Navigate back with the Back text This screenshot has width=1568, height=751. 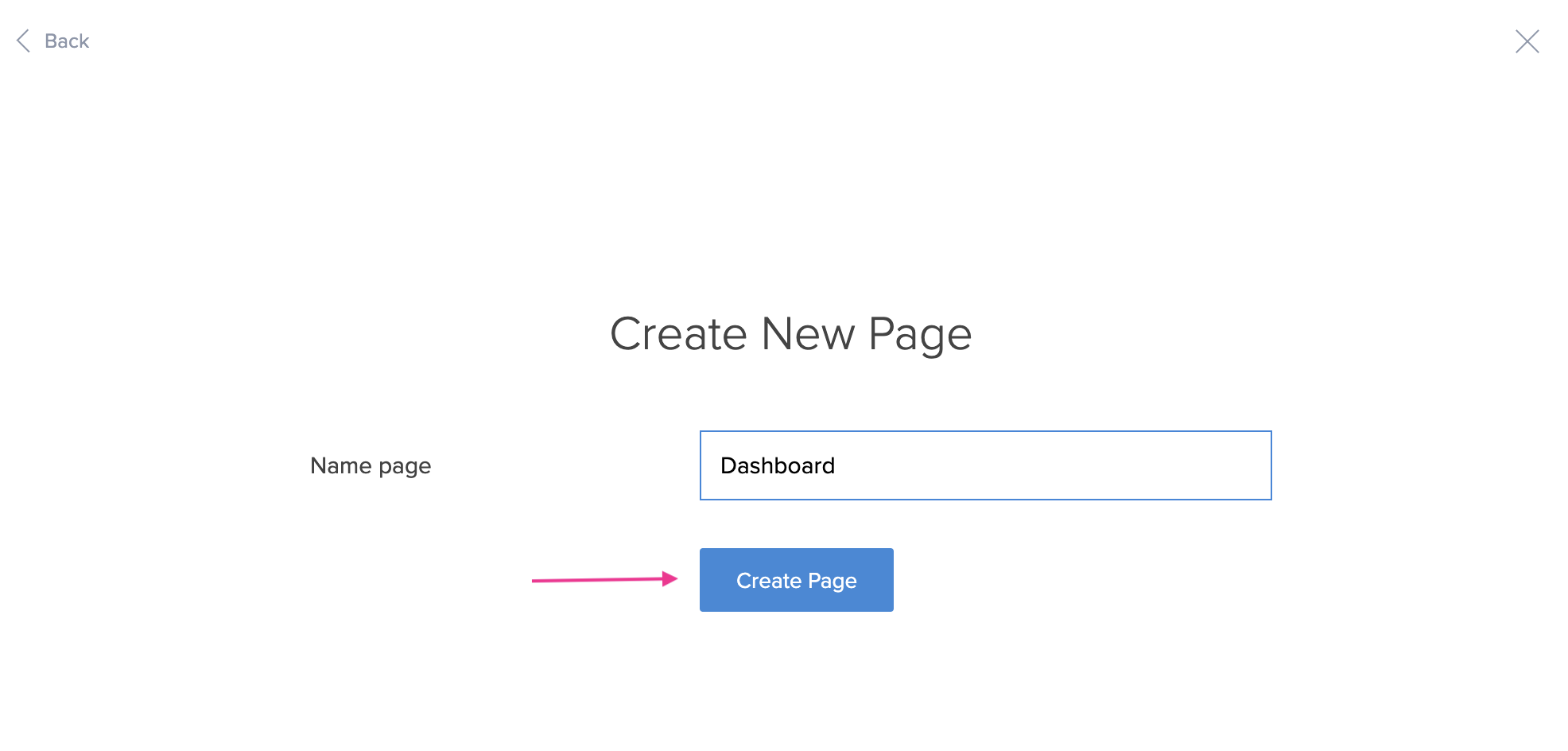(x=67, y=41)
